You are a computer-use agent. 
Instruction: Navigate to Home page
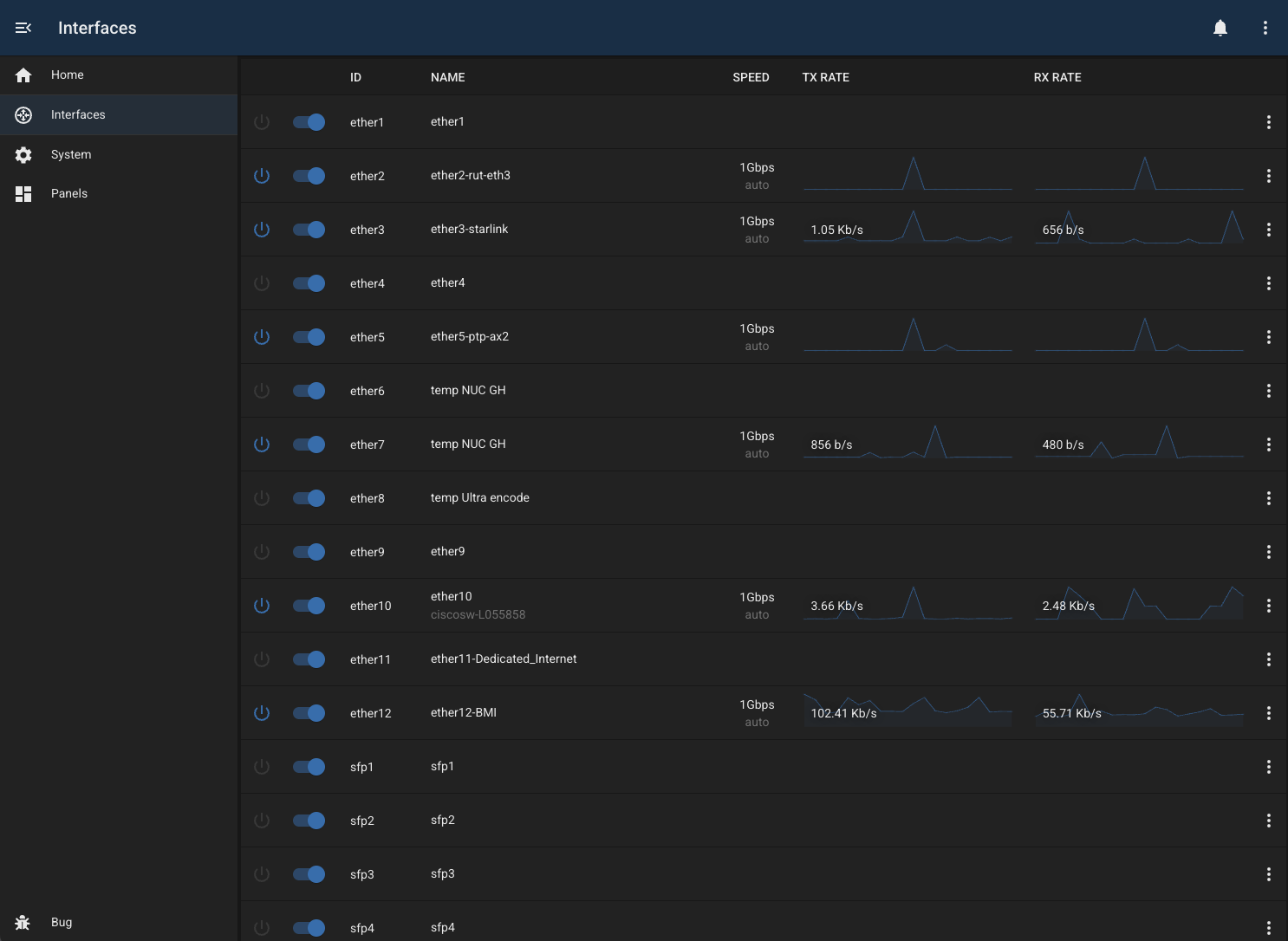(x=67, y=75)
